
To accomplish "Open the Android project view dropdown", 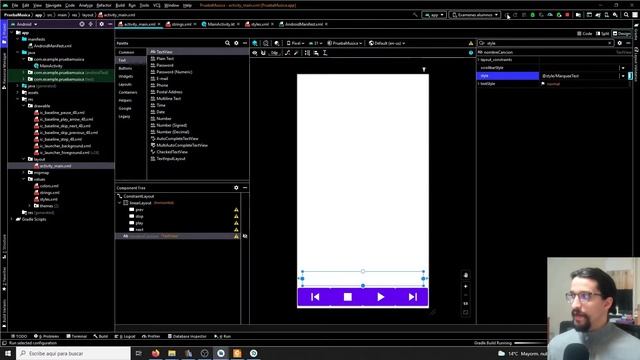I will [24, 24].
